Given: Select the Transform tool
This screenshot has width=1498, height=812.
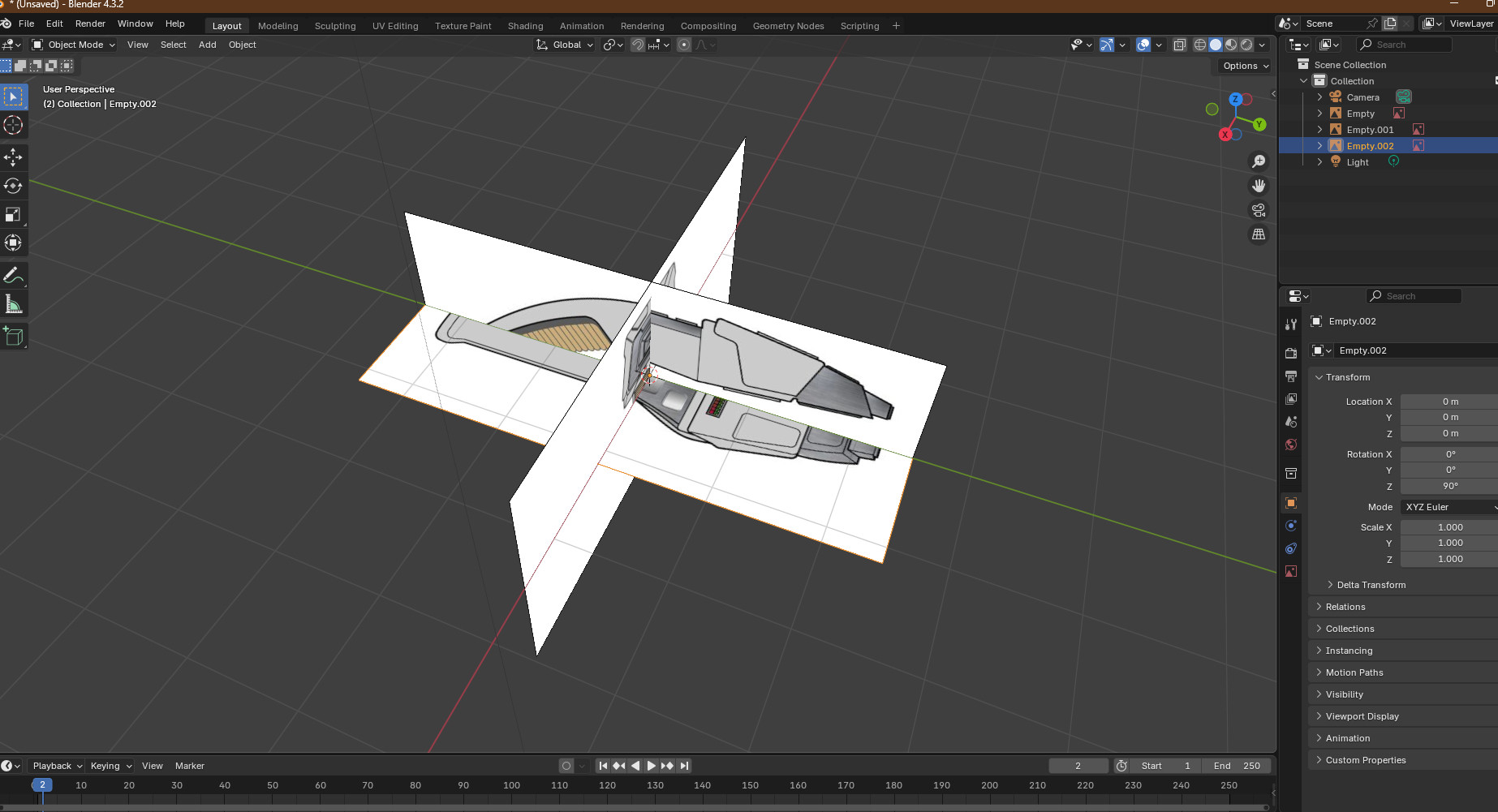Looking at the screenshot, I should click(13, 243).
